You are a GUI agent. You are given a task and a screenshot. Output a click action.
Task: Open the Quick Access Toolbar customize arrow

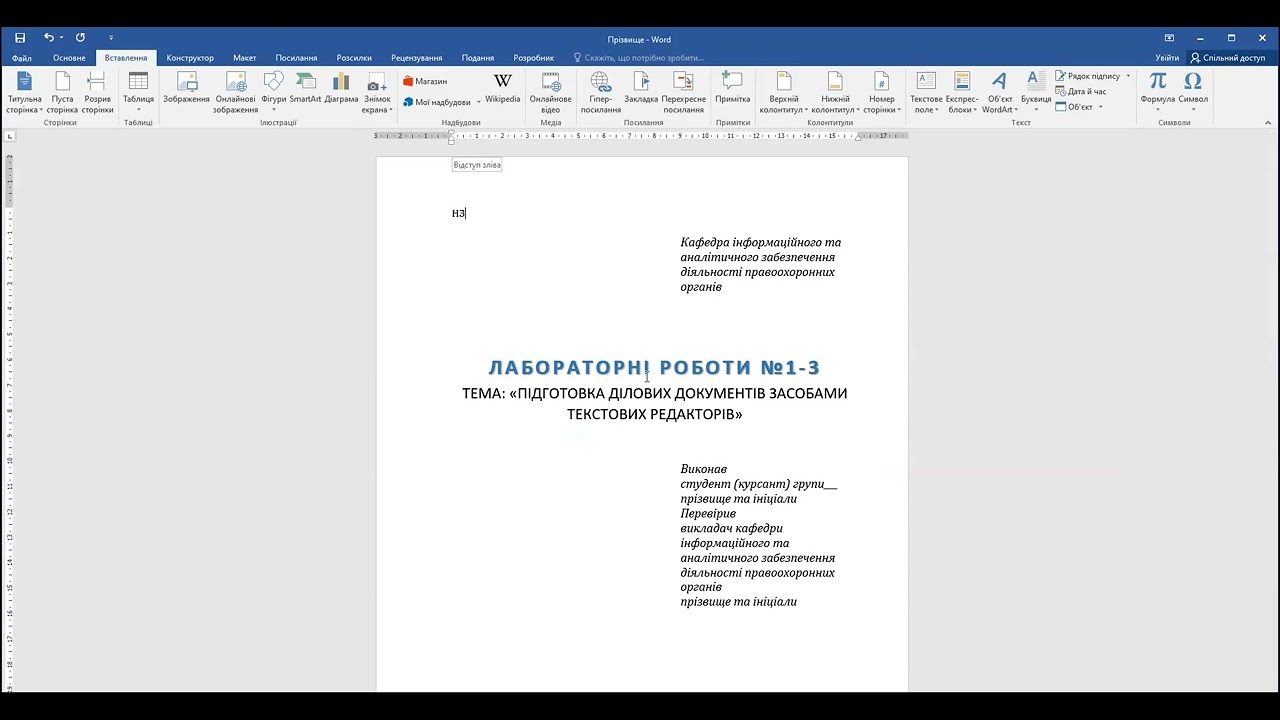111,38
